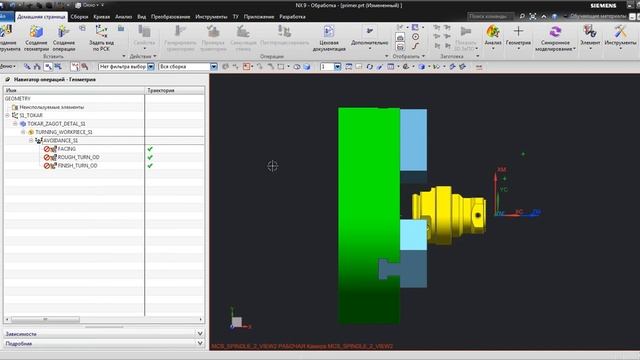Image resolution: width=640 pixels, height=360 pixels.
Task: Click shaded cube icon in selection bar
Action: pos(307,67)
